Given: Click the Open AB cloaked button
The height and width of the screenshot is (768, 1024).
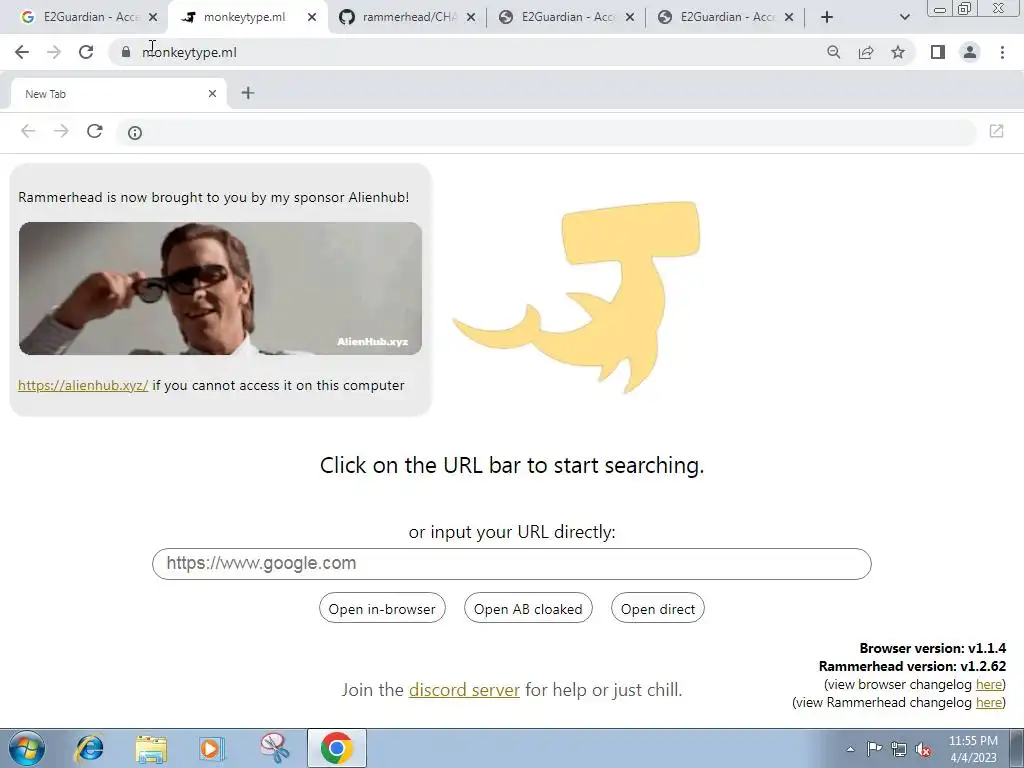Looking at the screenshot, I should coord(528,608).
